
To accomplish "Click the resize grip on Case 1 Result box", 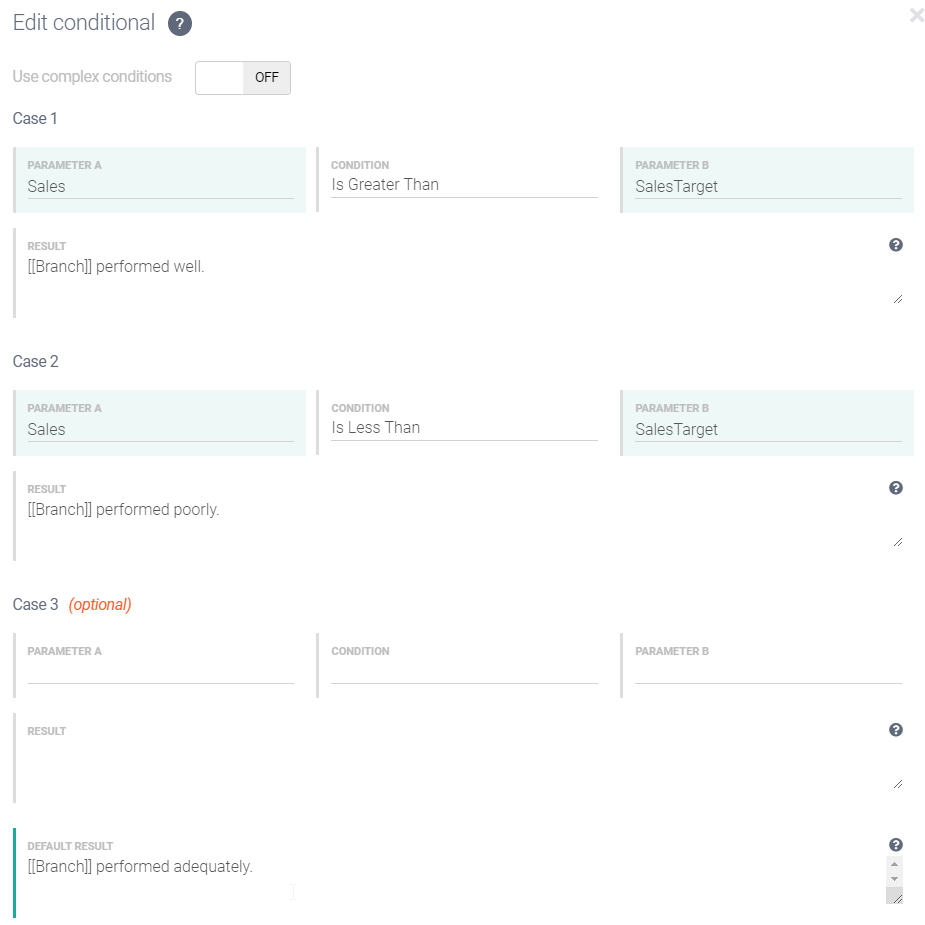I will click(897, 297).
